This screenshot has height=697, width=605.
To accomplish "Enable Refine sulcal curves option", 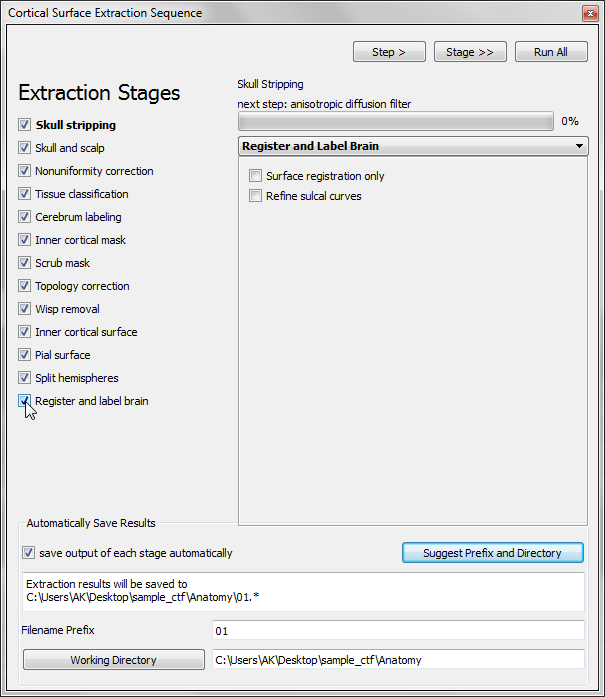I will 256,196.
